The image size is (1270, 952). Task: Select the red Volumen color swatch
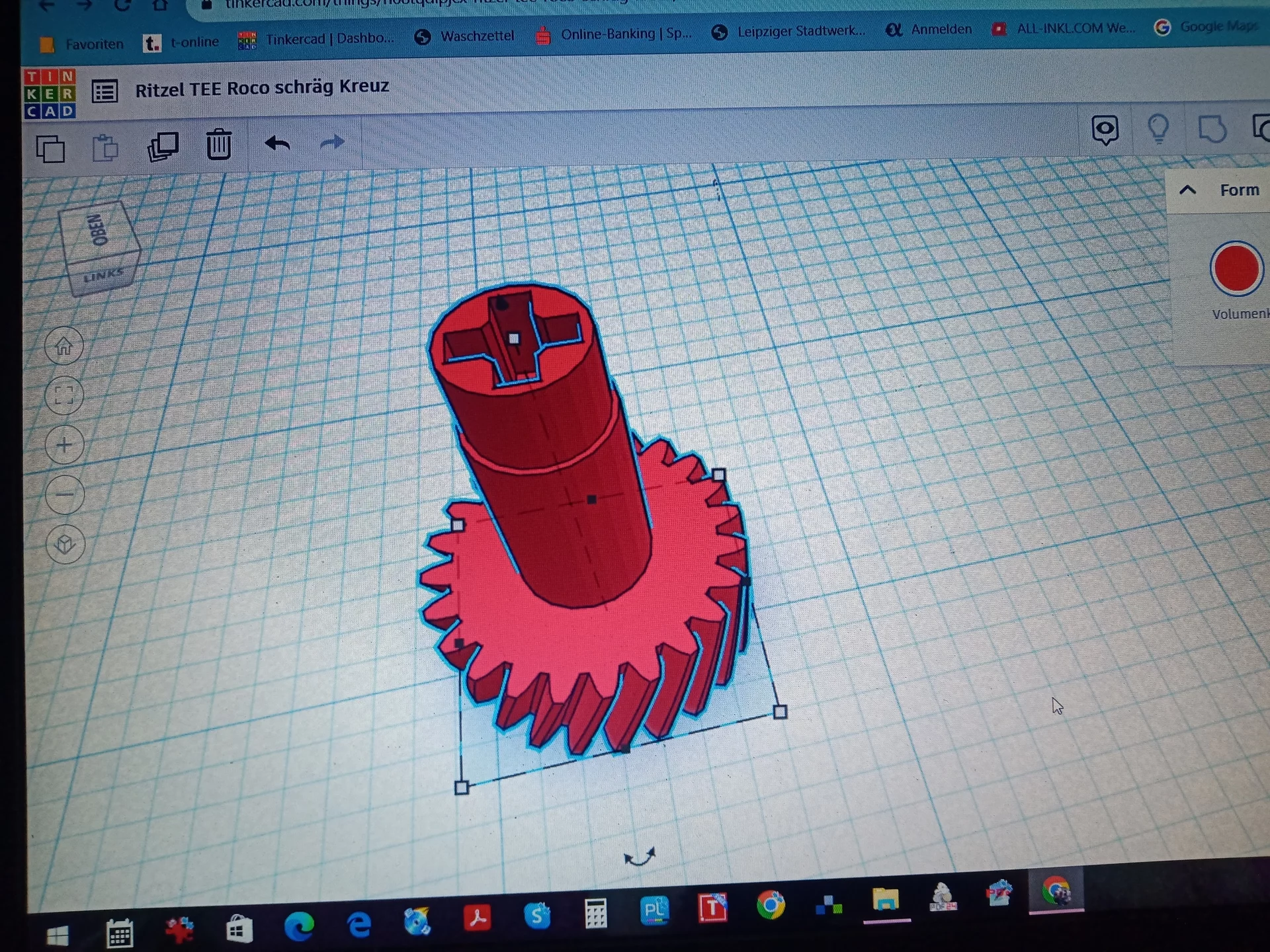pyautogui.click(x=1236, y=268)
